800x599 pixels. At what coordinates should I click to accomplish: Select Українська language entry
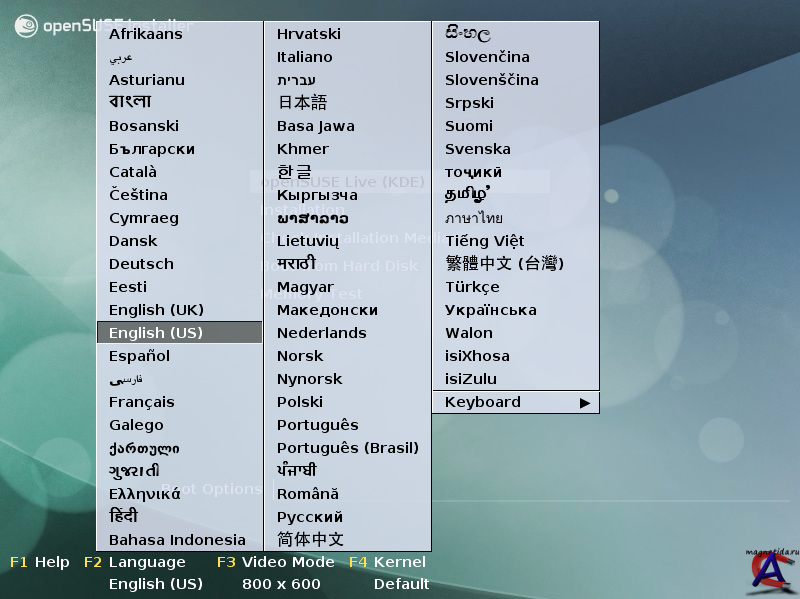[490, 310]
